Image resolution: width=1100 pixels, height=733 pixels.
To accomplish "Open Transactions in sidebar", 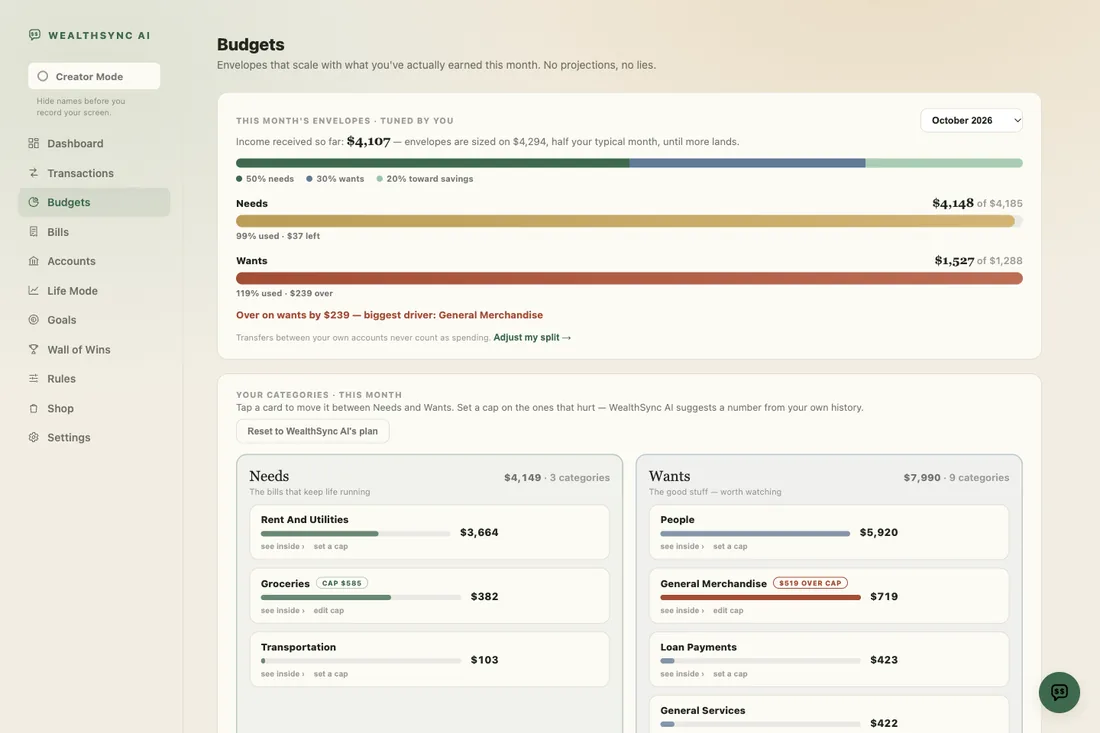I will 94,173.
